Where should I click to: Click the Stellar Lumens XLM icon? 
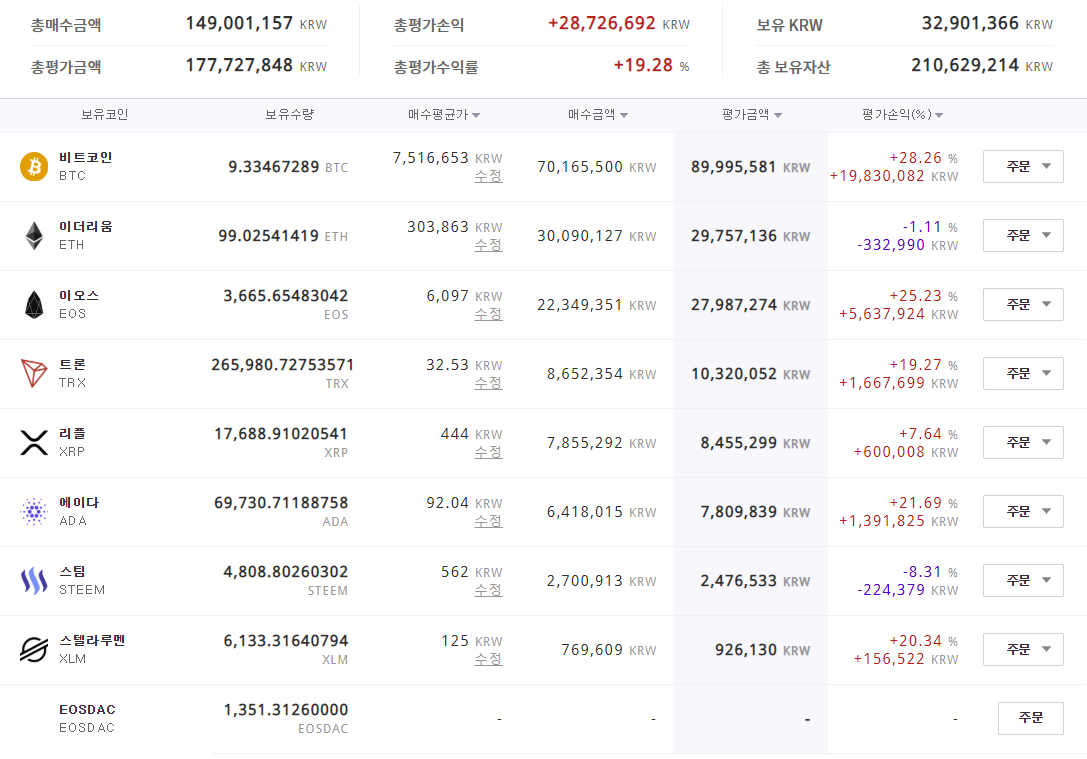point(34,650)
